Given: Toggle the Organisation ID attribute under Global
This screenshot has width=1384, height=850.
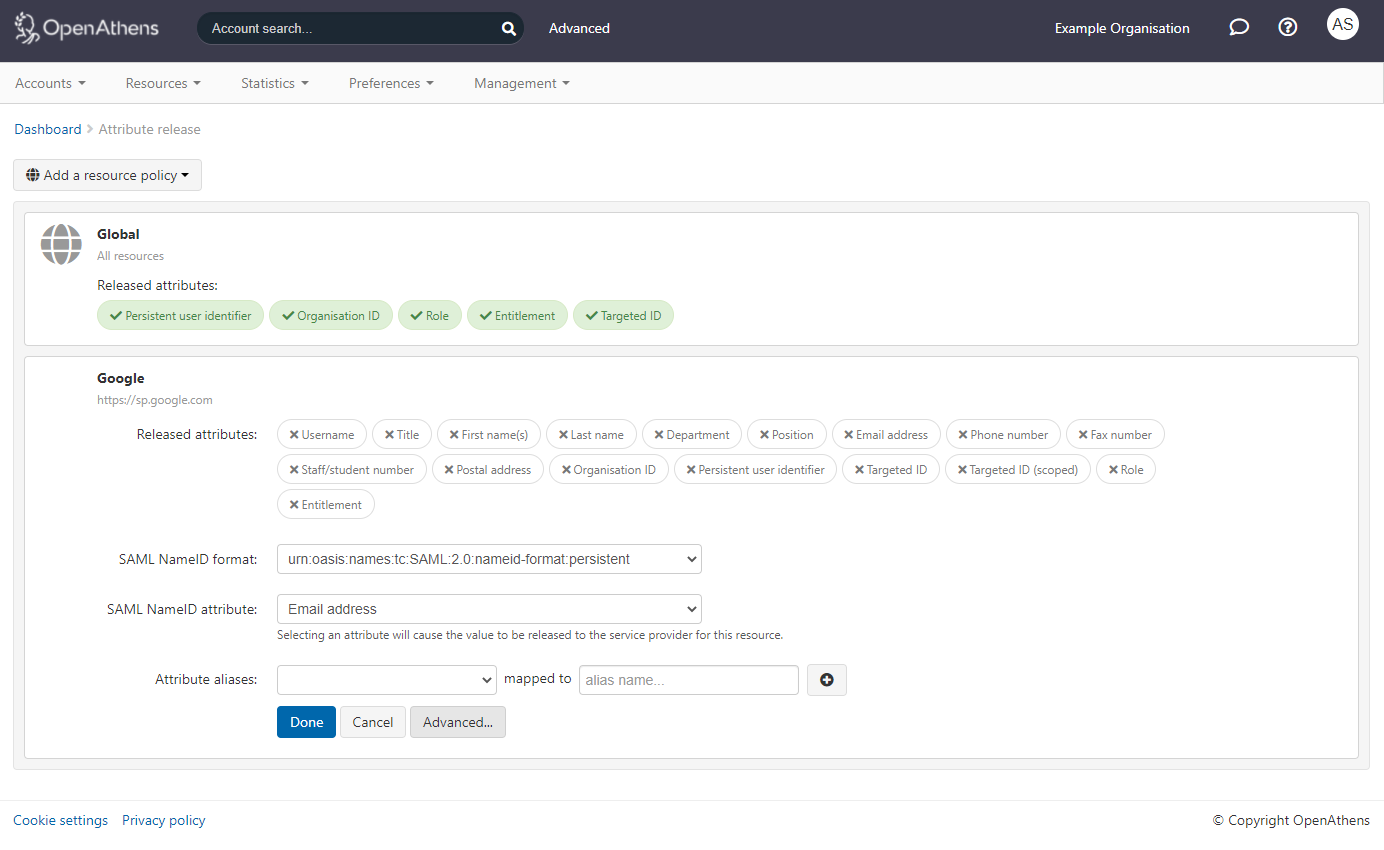Looking at the screenshot, I should (x=331, y=315).
